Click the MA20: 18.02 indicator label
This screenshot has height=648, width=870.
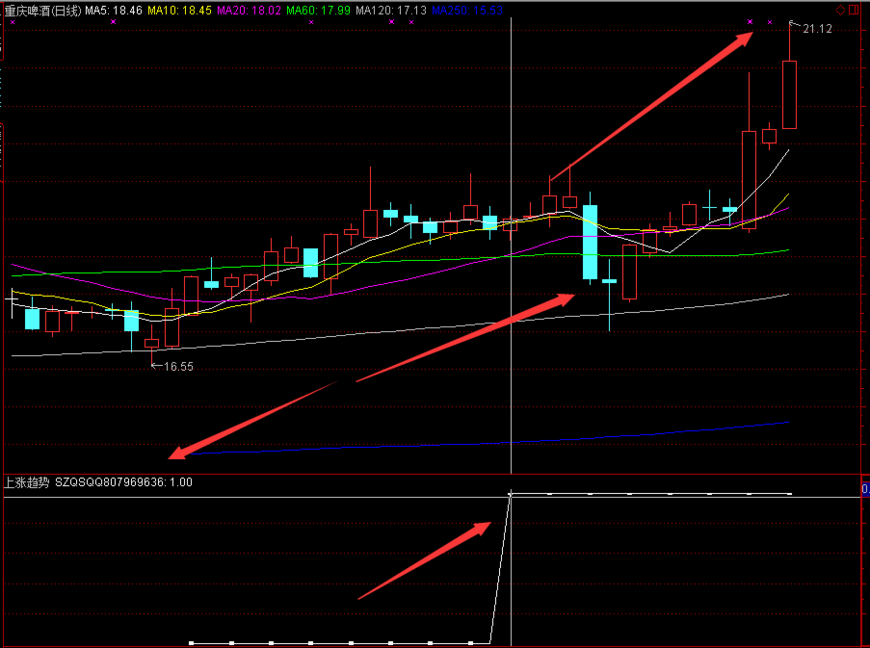coord(249,11)
